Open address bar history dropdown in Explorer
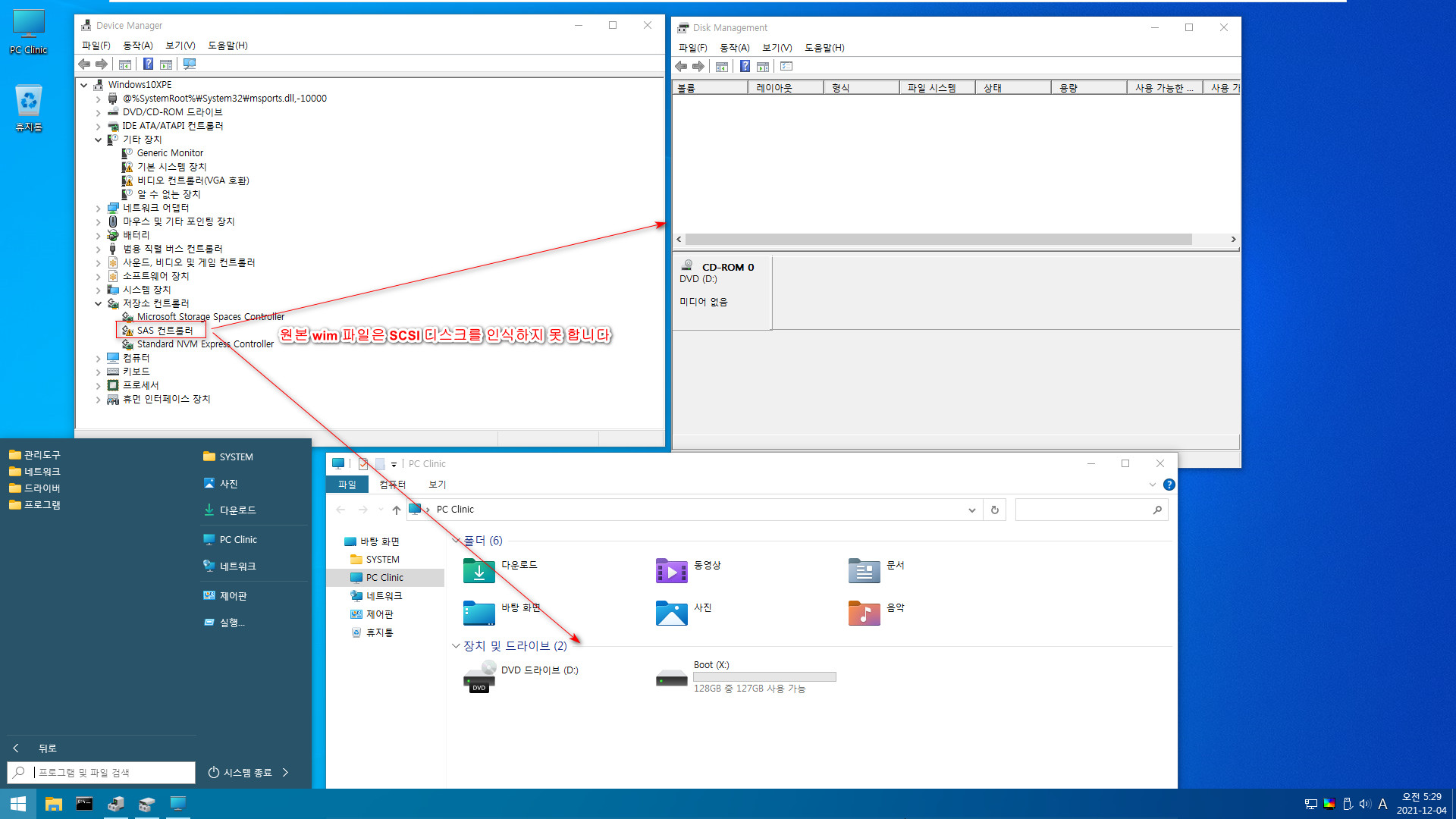The width and height of the screenshot is (1456, 819). coord(971,510)
